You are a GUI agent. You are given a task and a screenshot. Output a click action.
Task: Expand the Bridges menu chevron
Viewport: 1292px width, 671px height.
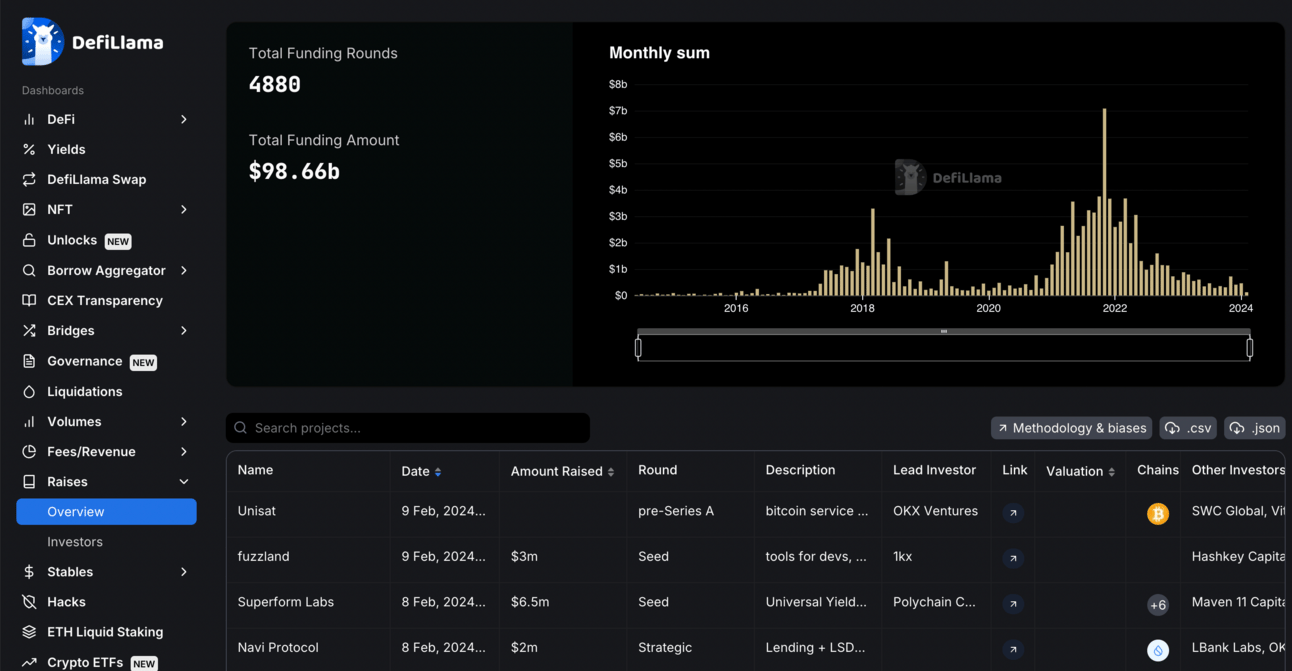pos(184,331)
